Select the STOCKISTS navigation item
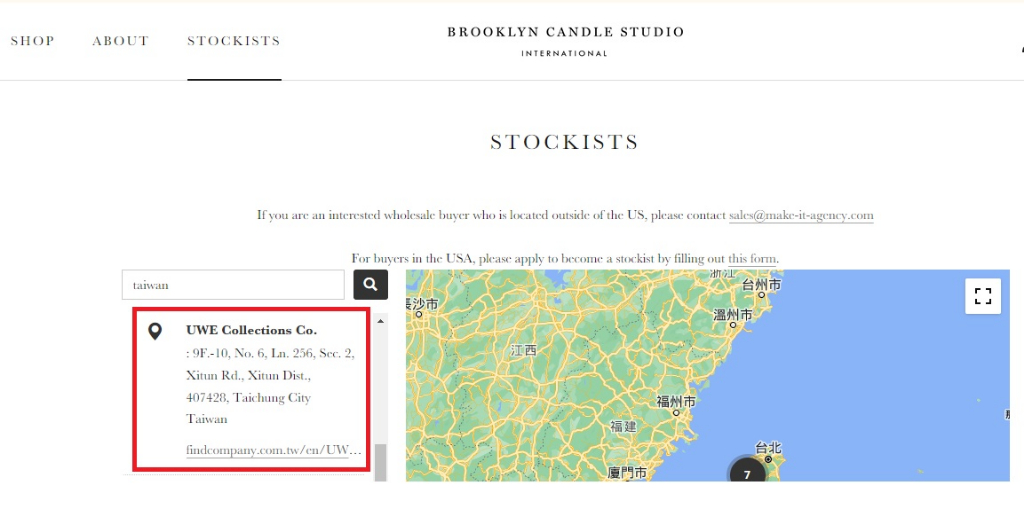This screenshot has height=532, width=1024. [234, 41]
